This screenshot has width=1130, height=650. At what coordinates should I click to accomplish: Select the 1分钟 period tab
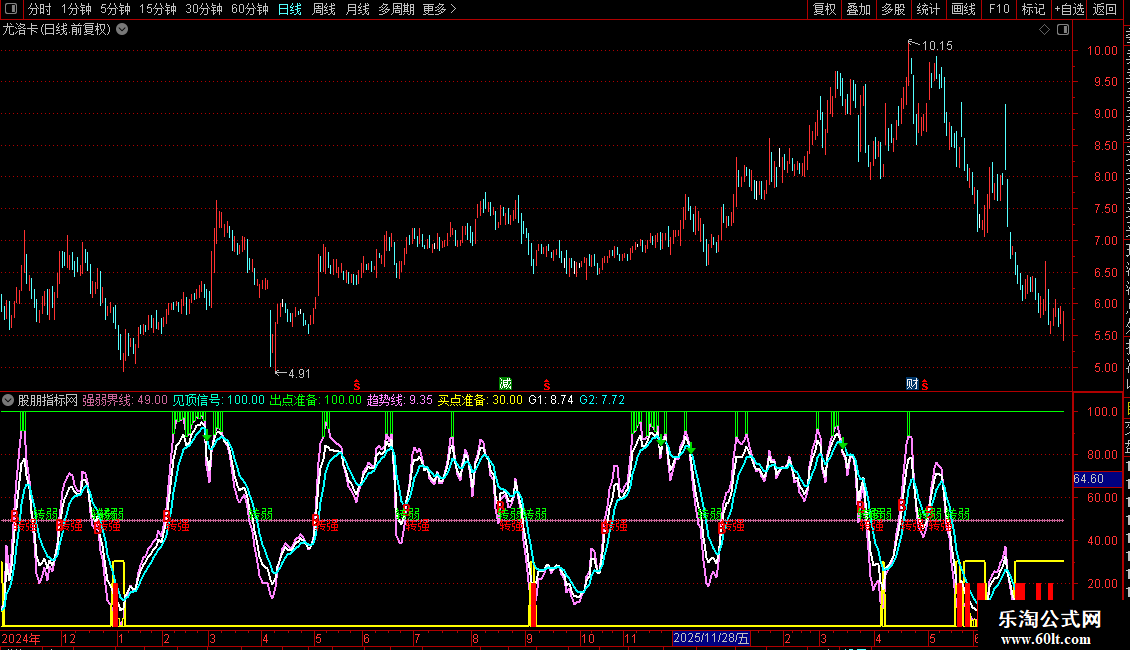[76, 9]
